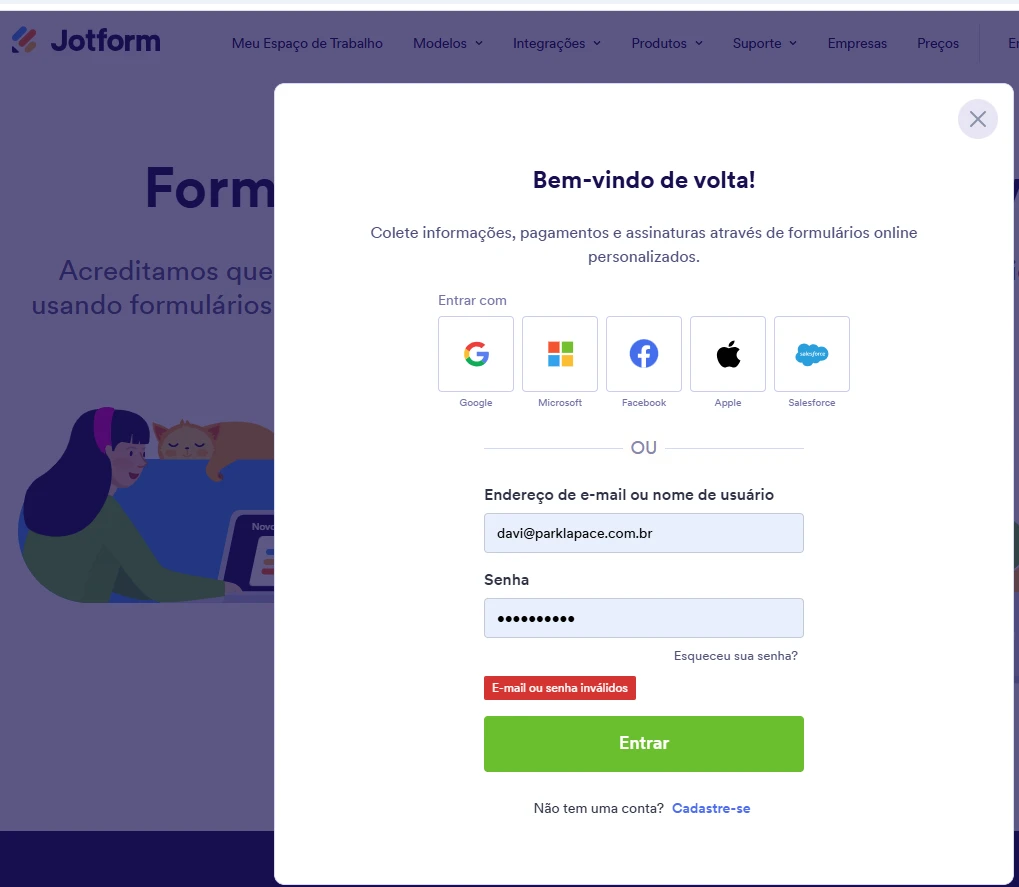
Task: Select Meu Espaço de Trabalho
Action: point(307,43)
